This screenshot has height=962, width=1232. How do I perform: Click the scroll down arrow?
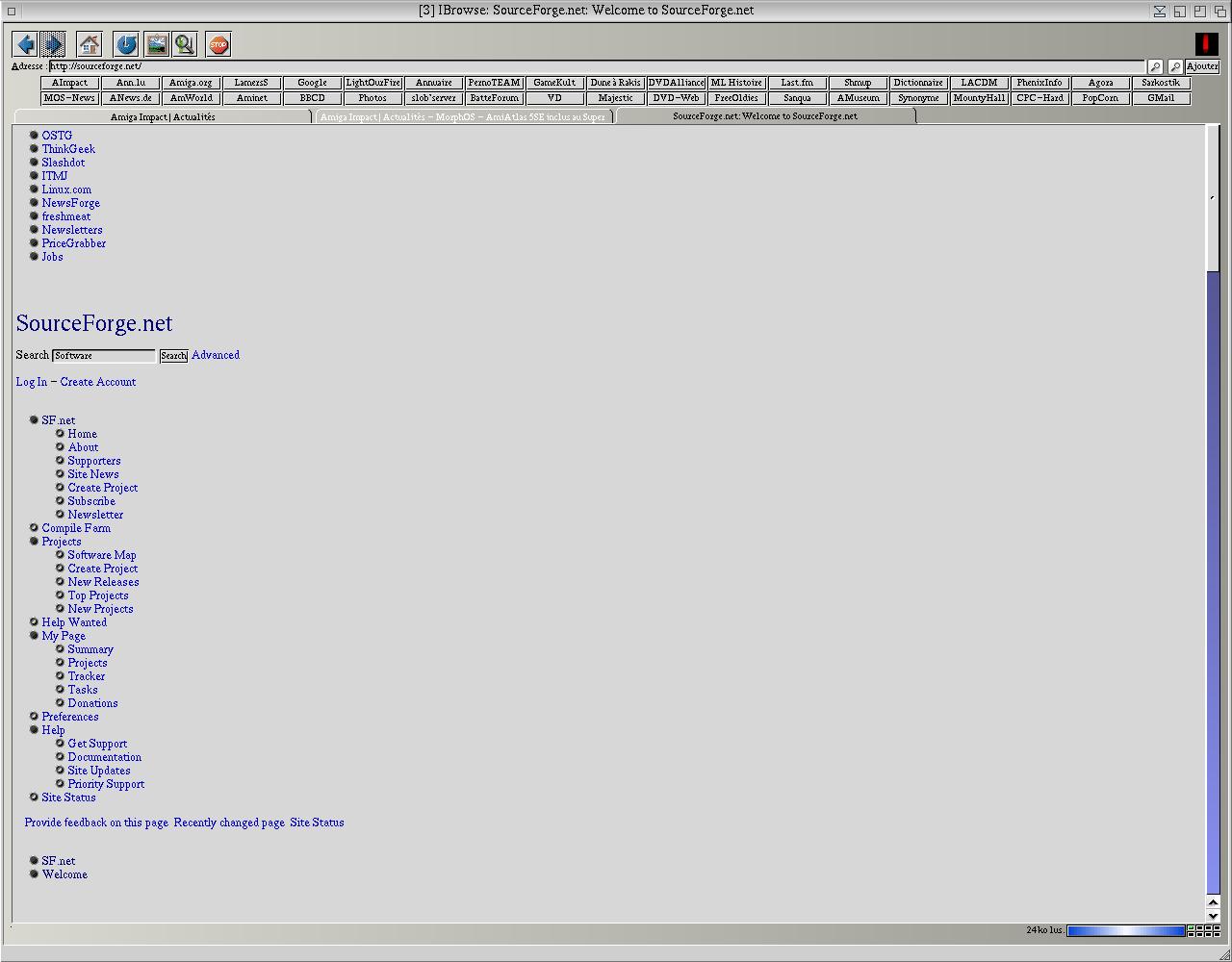click(x=1213, y=916)
